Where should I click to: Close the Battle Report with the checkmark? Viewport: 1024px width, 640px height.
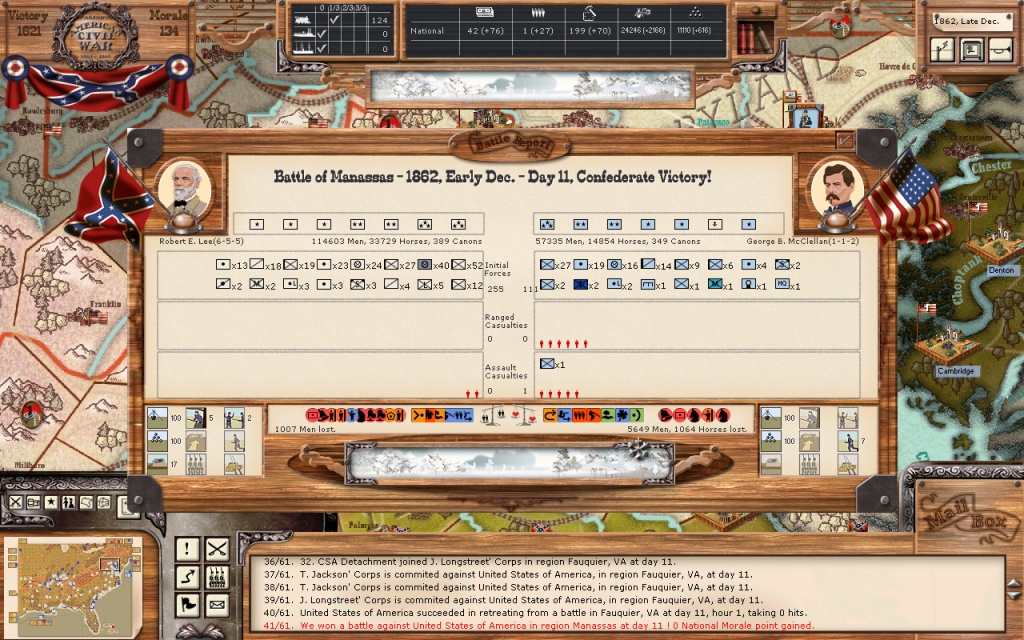tap(845, 141)
